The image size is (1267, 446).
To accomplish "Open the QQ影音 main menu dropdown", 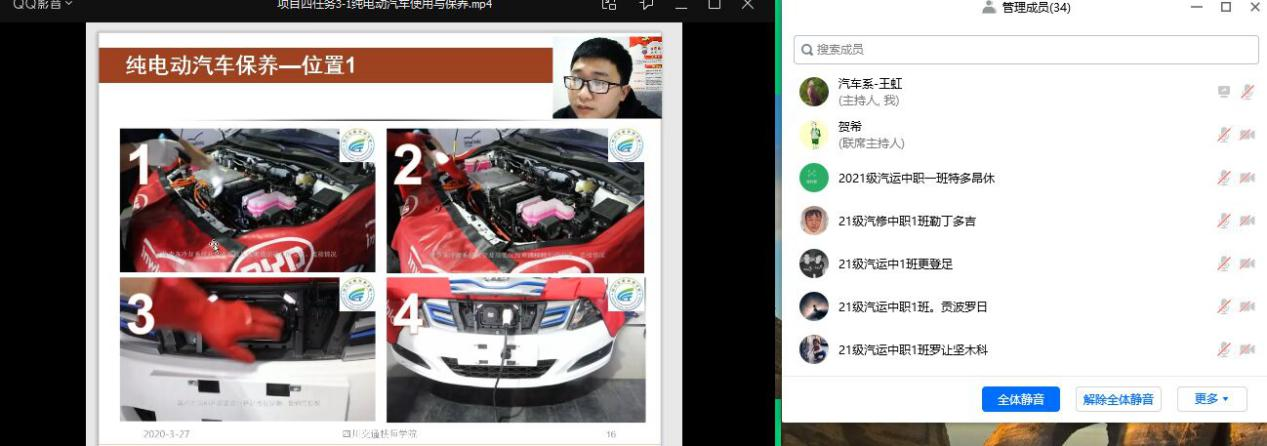I will (x=42, y=5).
